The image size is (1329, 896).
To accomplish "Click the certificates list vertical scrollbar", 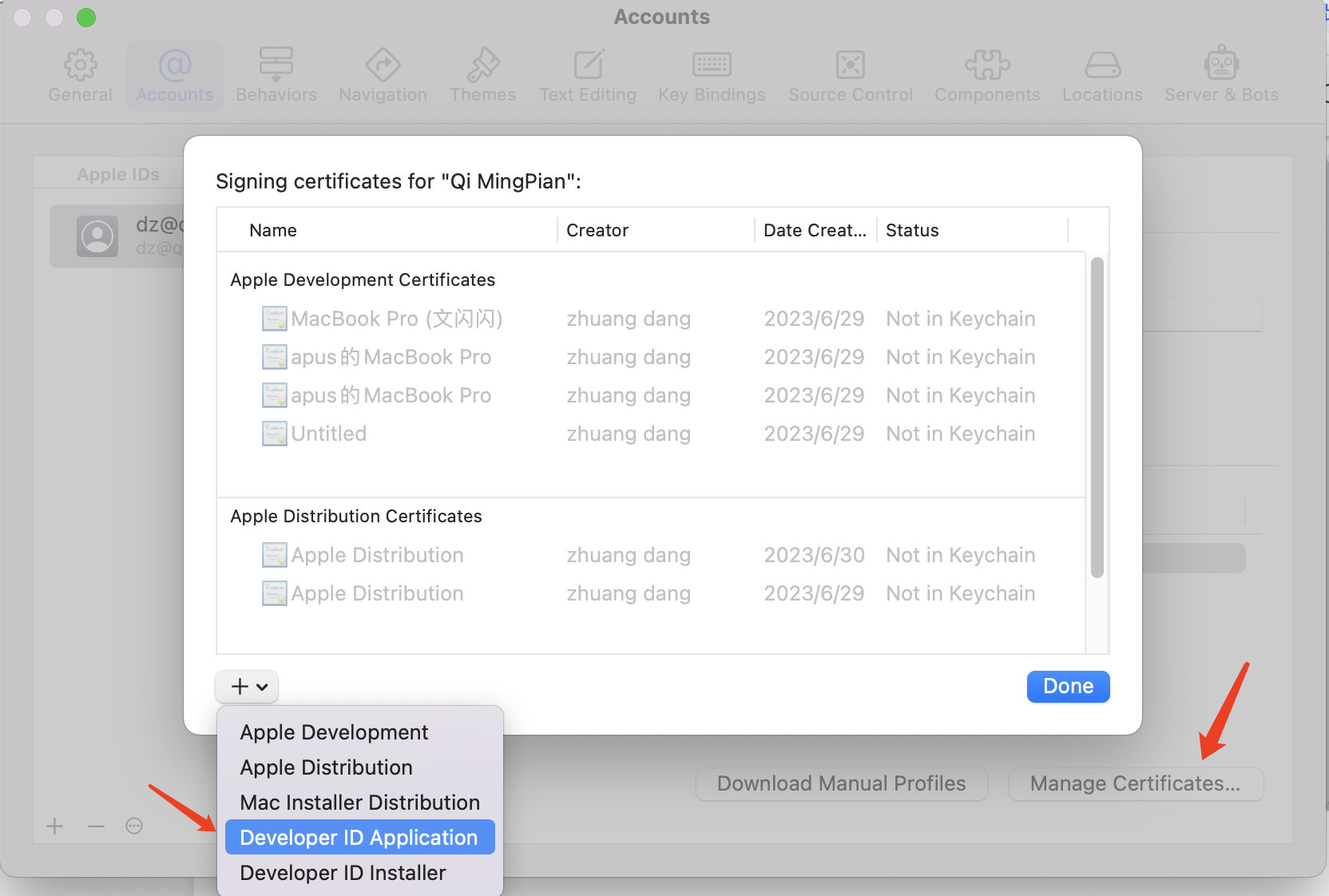I will tap(1097, 418).
